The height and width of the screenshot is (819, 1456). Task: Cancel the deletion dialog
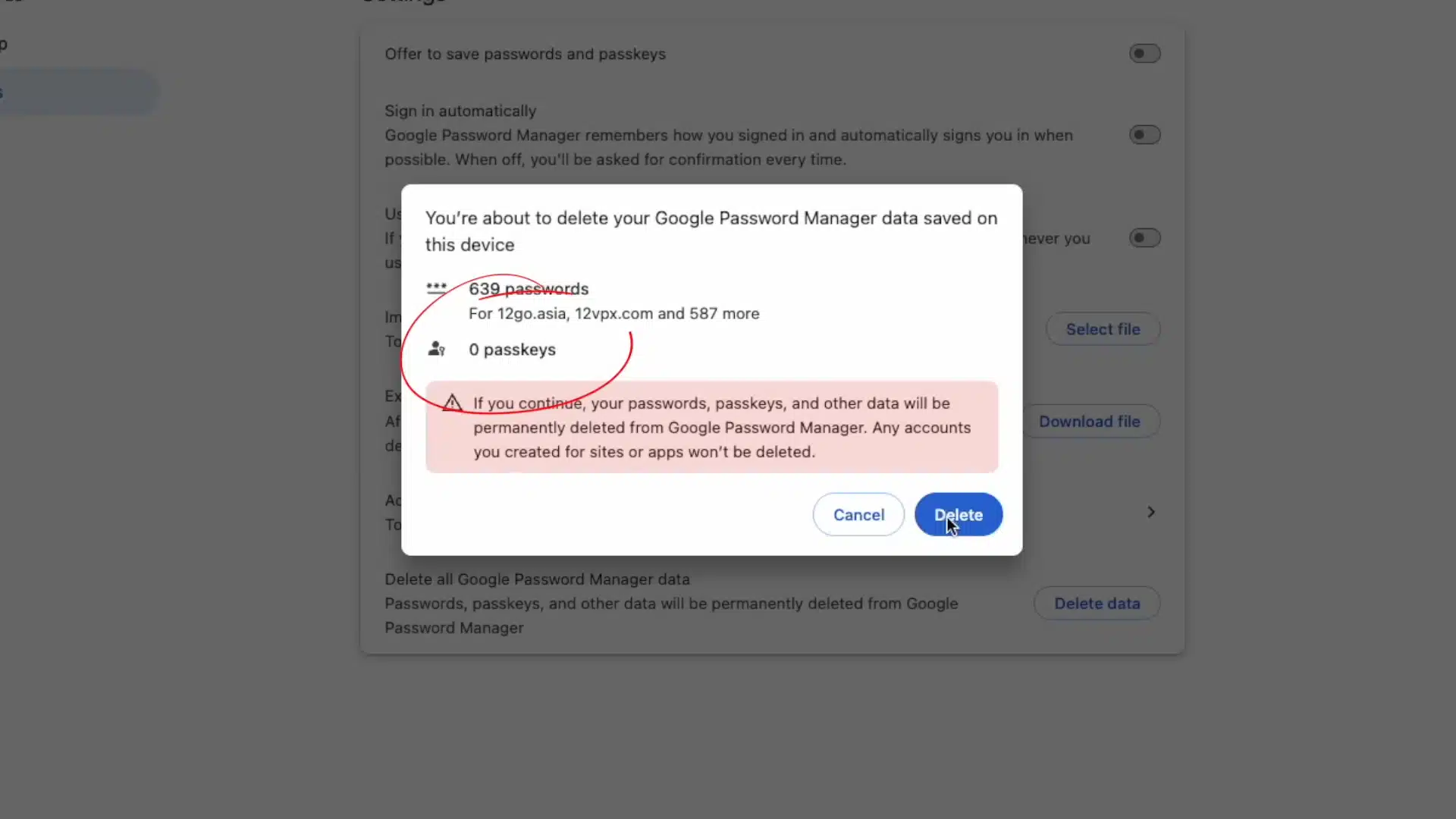pos(858,514)
